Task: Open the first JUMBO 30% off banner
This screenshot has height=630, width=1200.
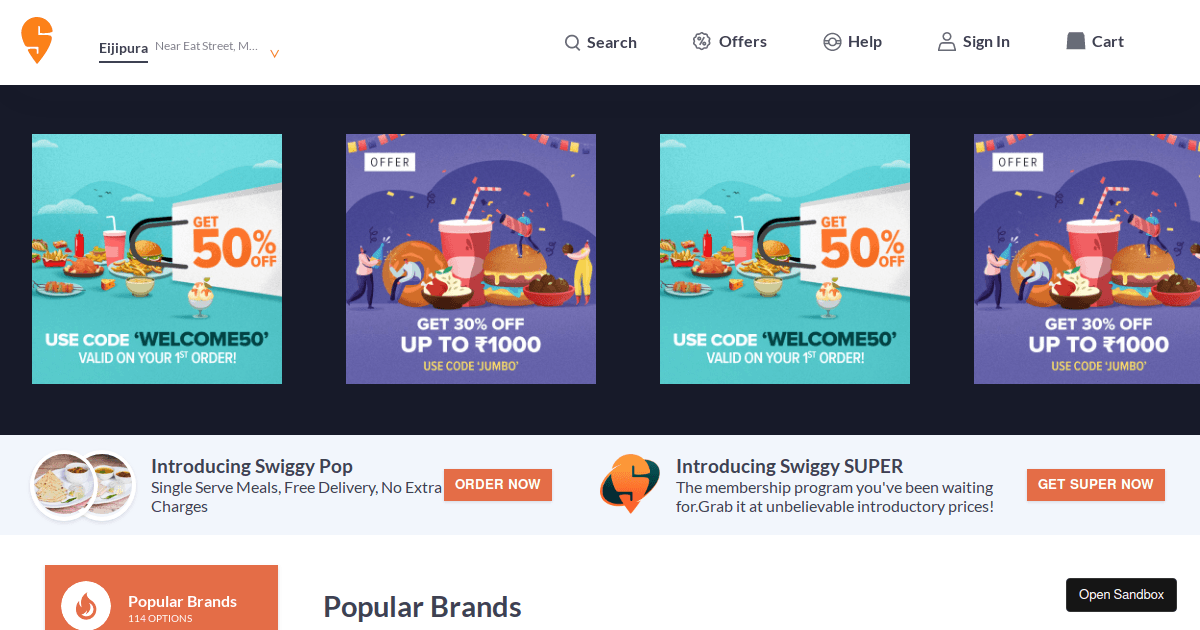Action: point(471,259)
